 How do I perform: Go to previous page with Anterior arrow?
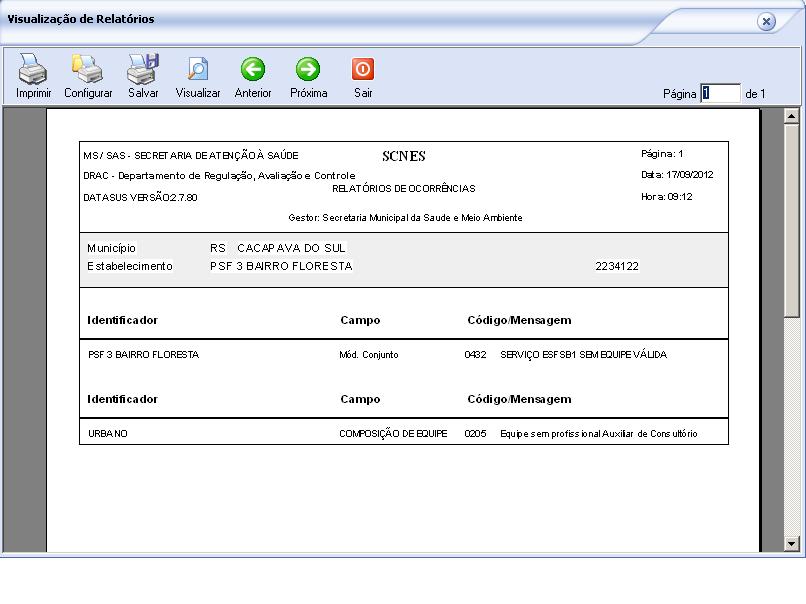pyautogui.click(x=253, y=69)
